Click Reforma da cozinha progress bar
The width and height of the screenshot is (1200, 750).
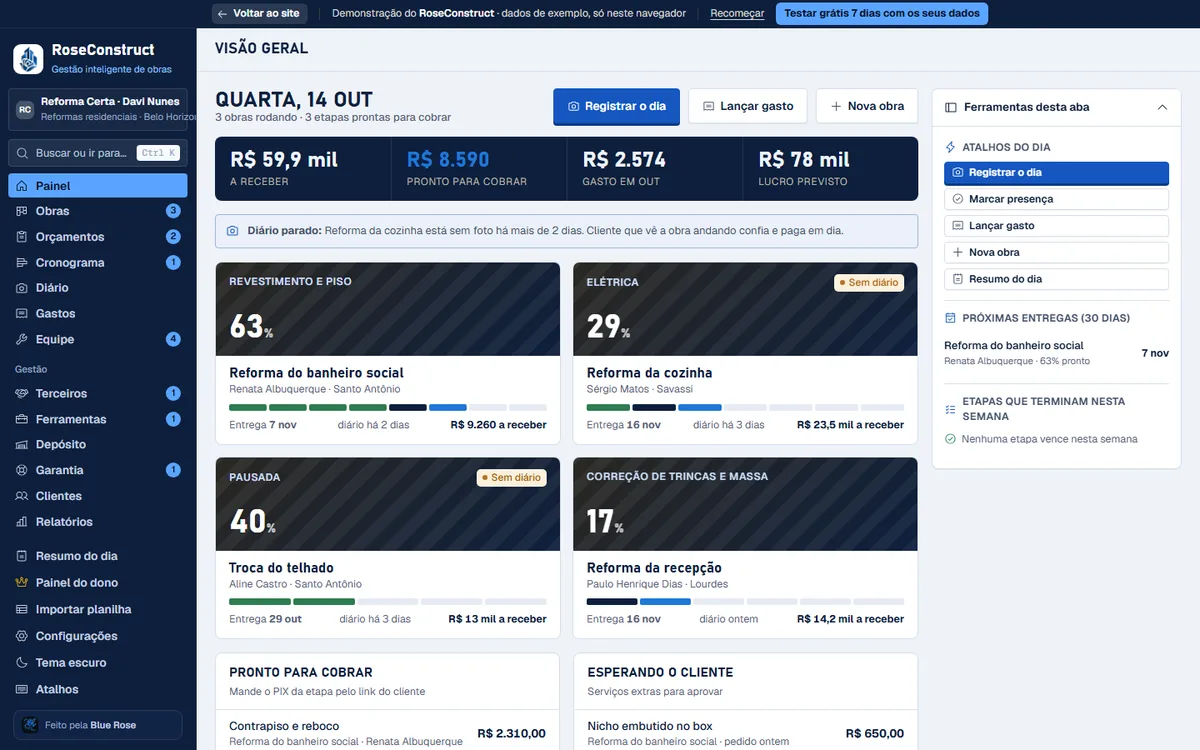coord(745,408)
